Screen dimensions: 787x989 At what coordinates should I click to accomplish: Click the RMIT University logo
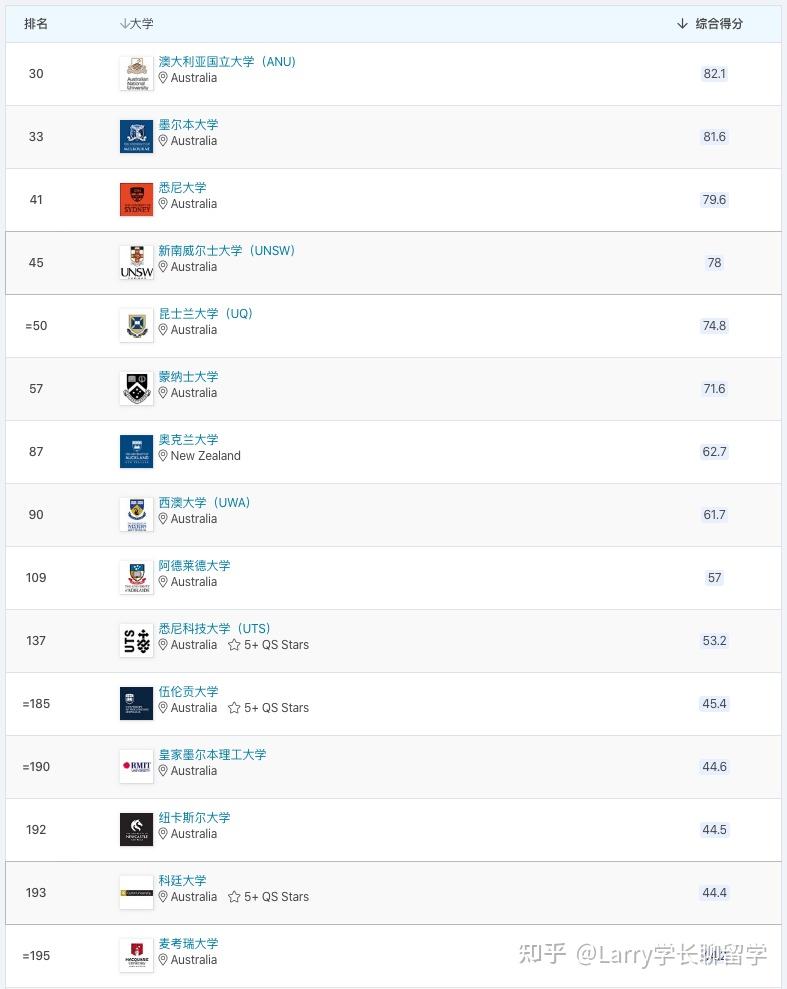tap(136, 767)
